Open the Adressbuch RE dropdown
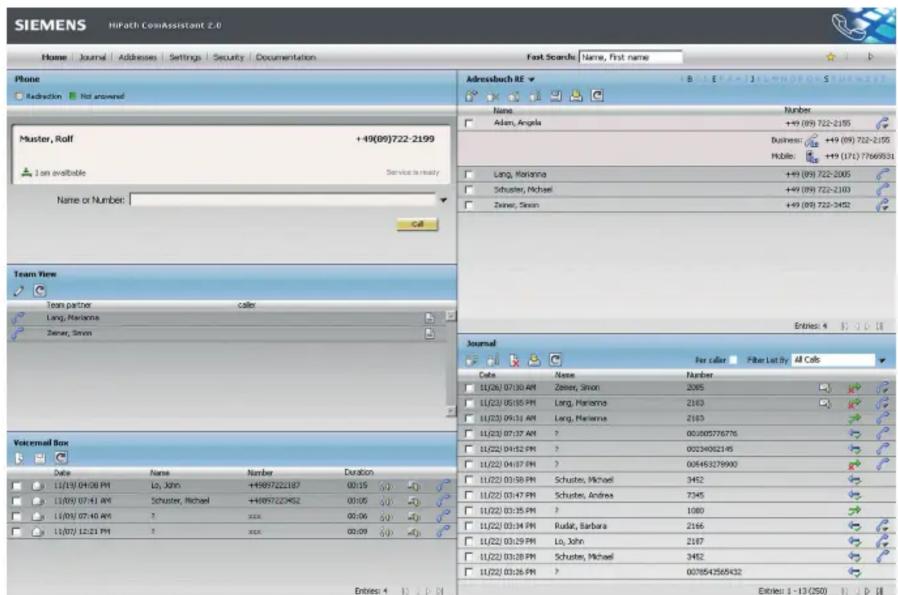This screenshot has width=898, height=595. tap(531, 80)
